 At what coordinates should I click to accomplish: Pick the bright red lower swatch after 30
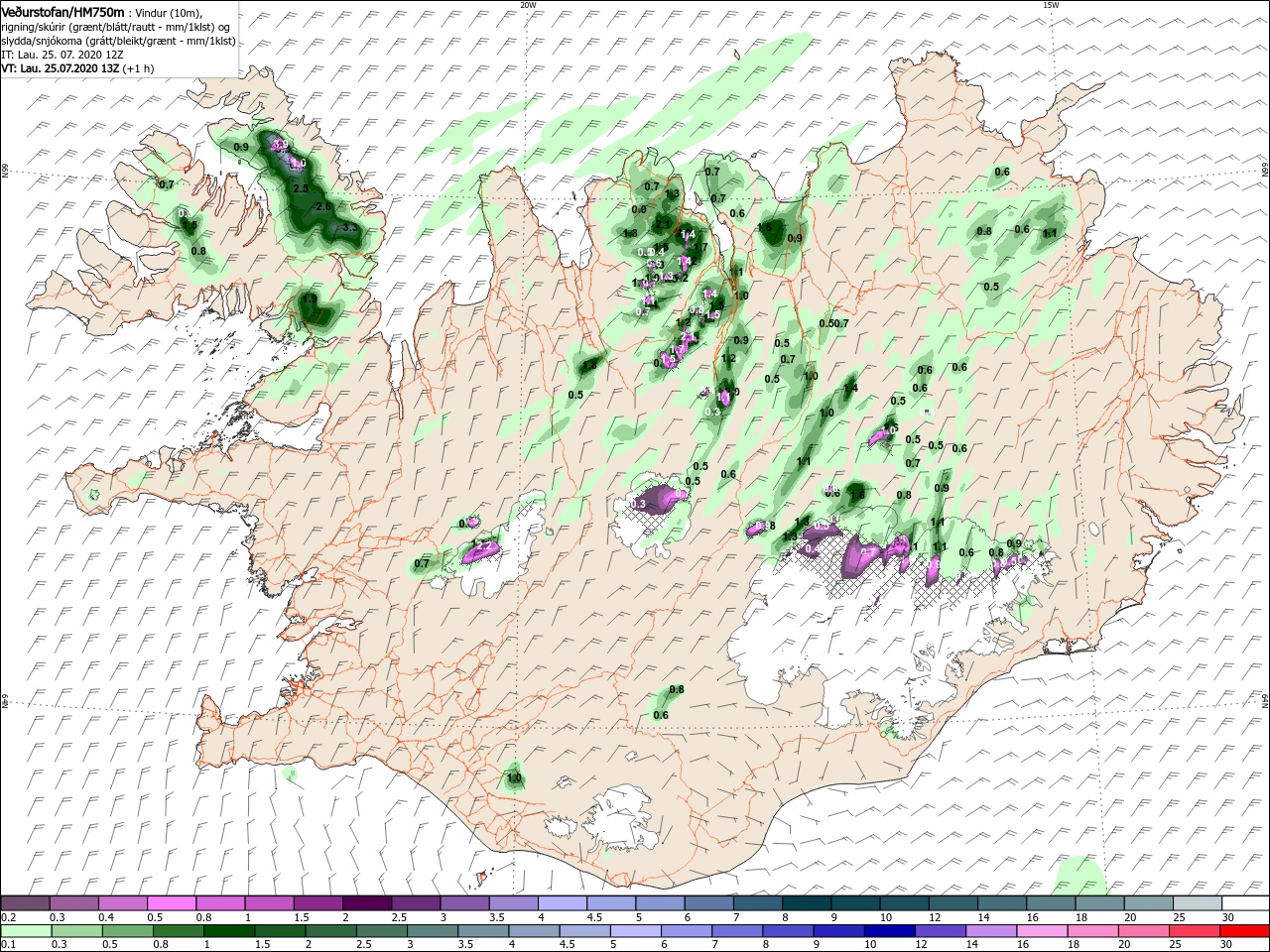click(1245, 931)
